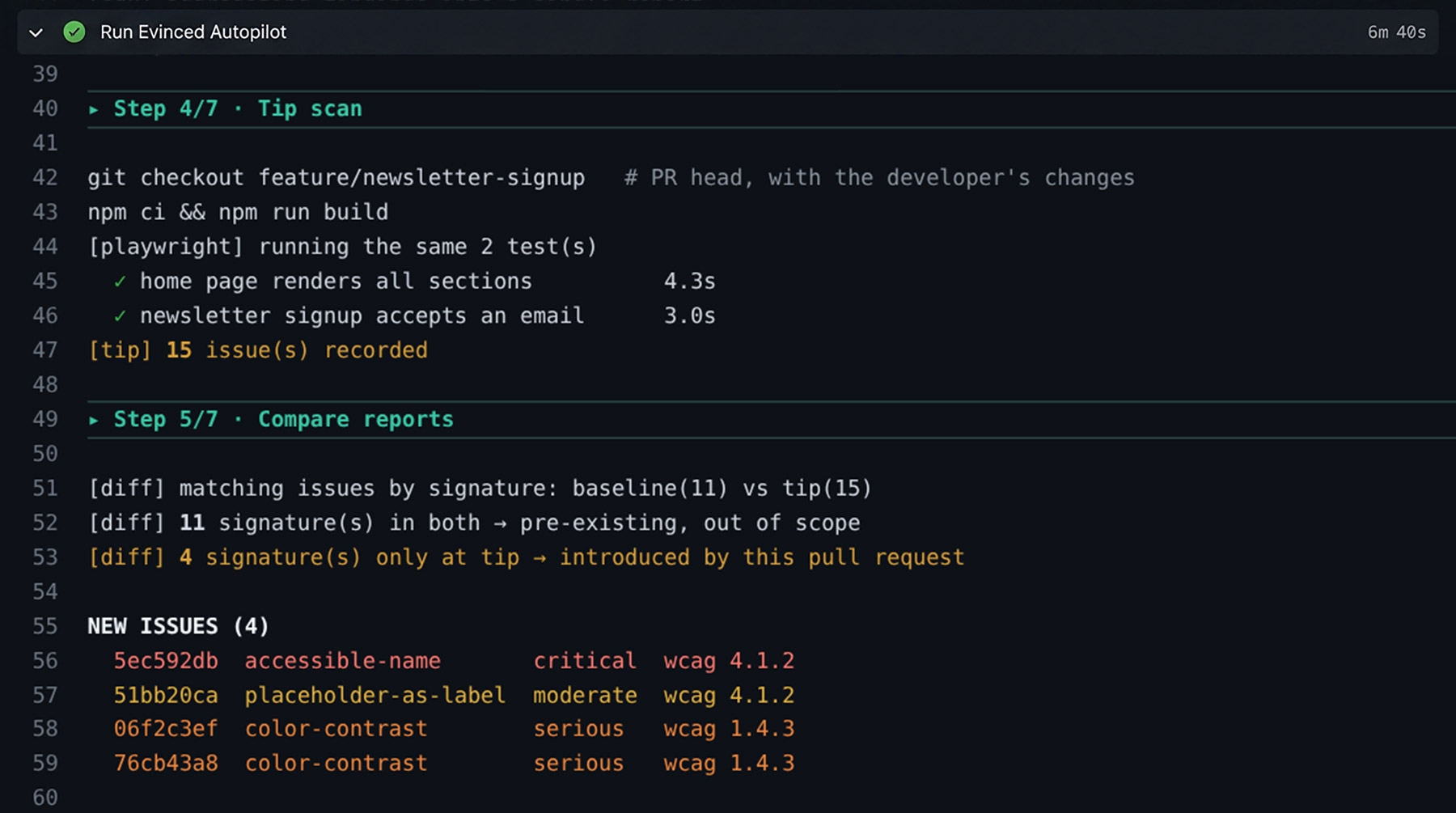Viewport: 1456px width, 813px height.
Task: Click the checkmark beside newsletter signup test
Action: pyautogui.click(x=120, y=316)
